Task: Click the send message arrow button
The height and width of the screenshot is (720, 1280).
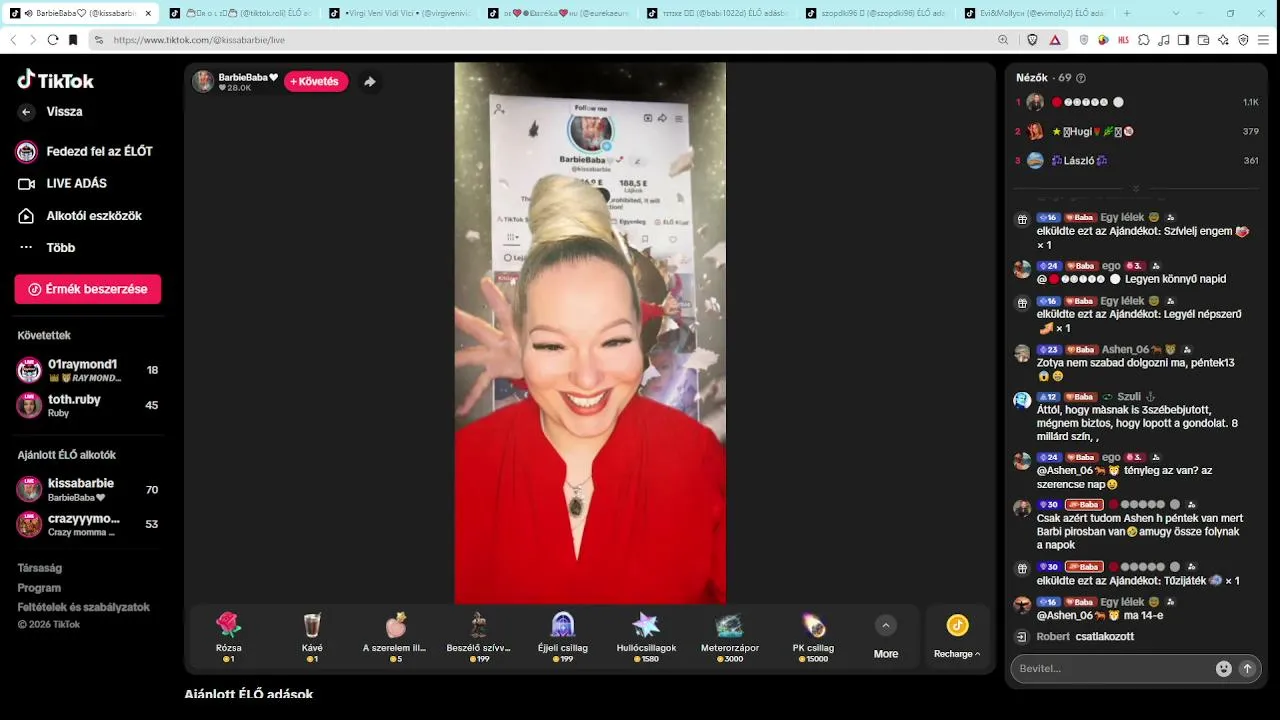Action: (1247, 668)
